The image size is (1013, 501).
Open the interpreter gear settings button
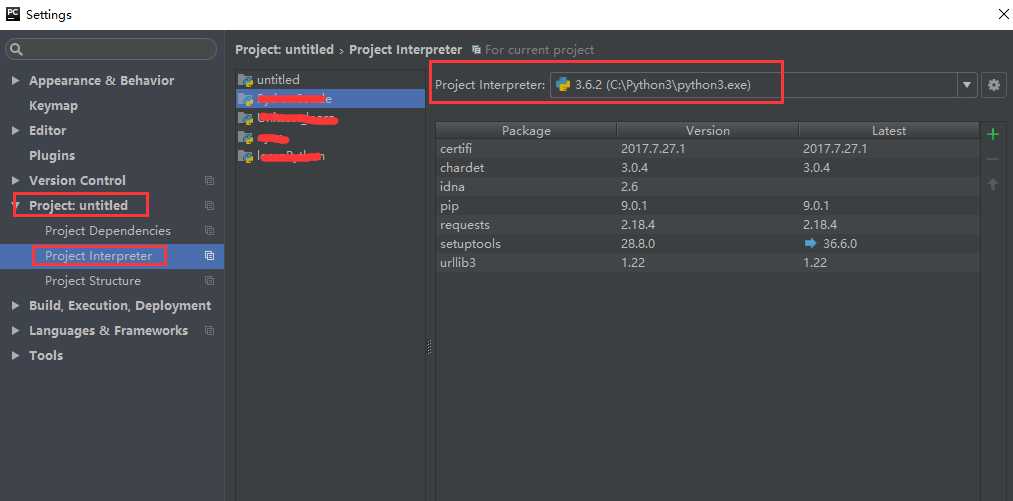click(x=994, y=85)
